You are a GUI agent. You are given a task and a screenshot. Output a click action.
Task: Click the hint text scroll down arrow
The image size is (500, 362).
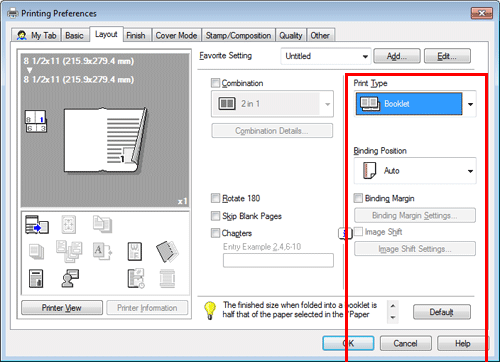(393, 318)
